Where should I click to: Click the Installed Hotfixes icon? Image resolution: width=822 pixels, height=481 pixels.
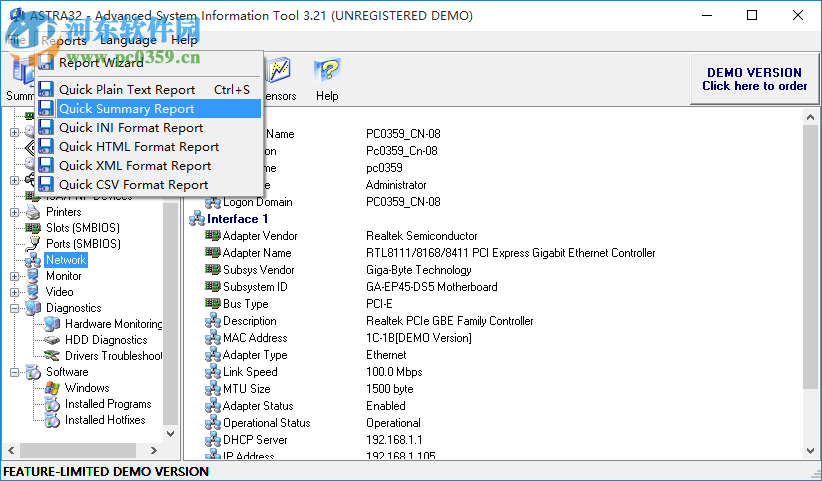(x=52, y=420)
